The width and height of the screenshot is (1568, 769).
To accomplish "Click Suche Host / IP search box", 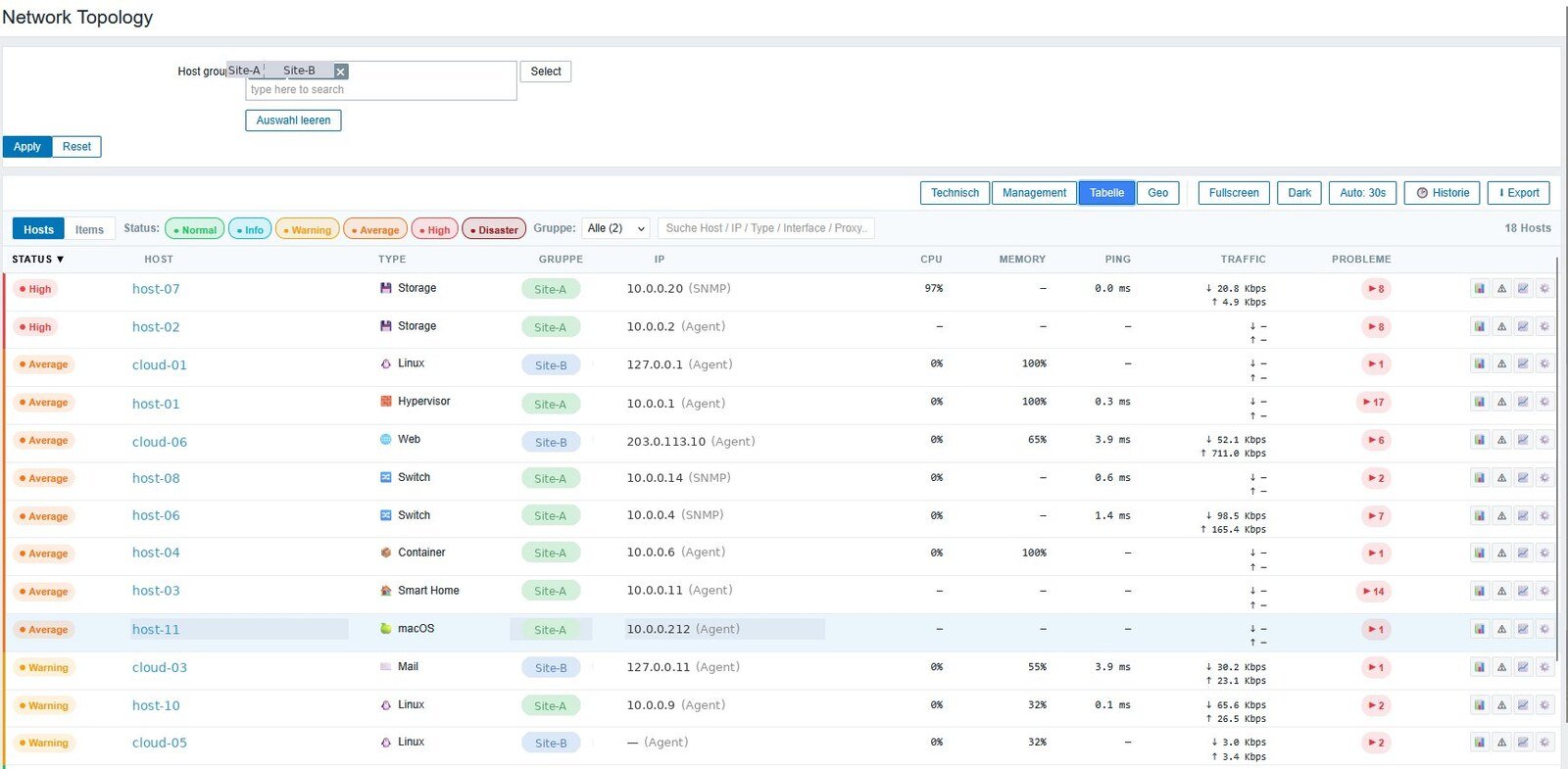I will [x=766, y=228].
